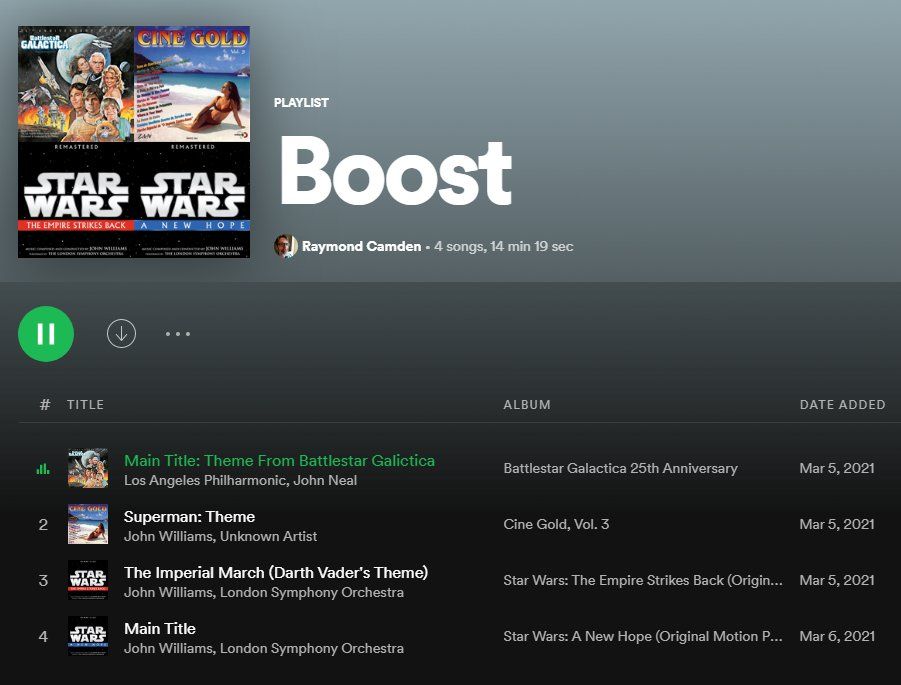Pause playback with the green pause button

pyautogui.click(x=46, y=334)
